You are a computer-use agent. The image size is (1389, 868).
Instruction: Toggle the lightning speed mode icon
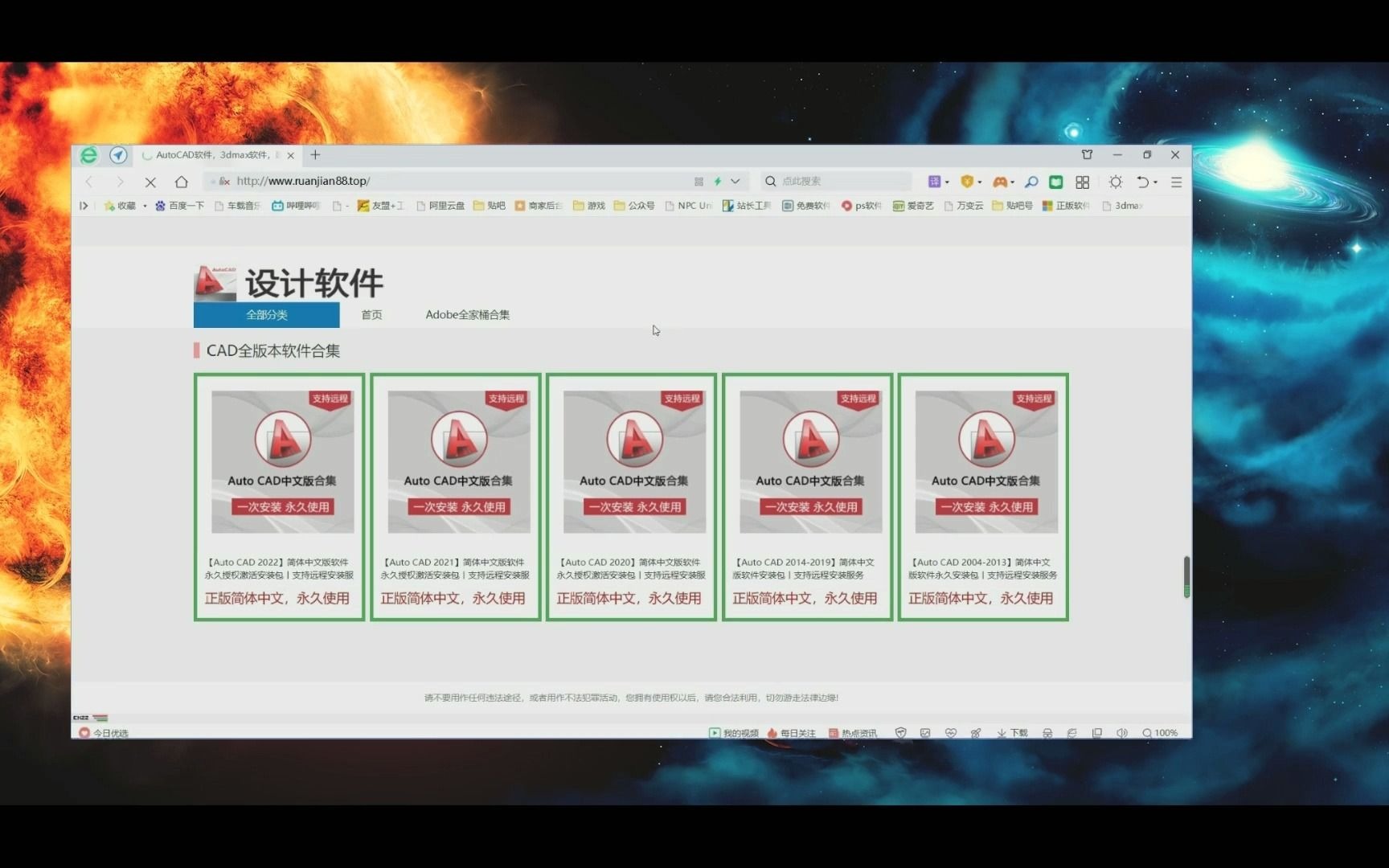pyautogui.click(x=717, y=182)
